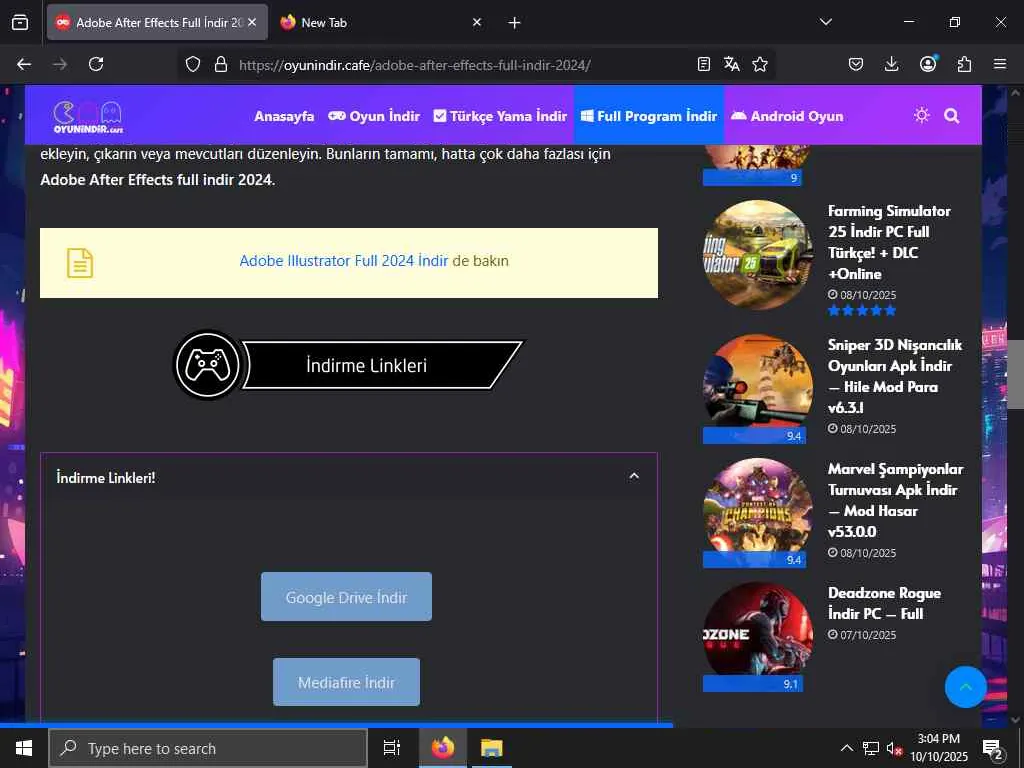Open the Android Oyun menu
The width and height of the screenshot is (1024, 768).
pos(787,116)
